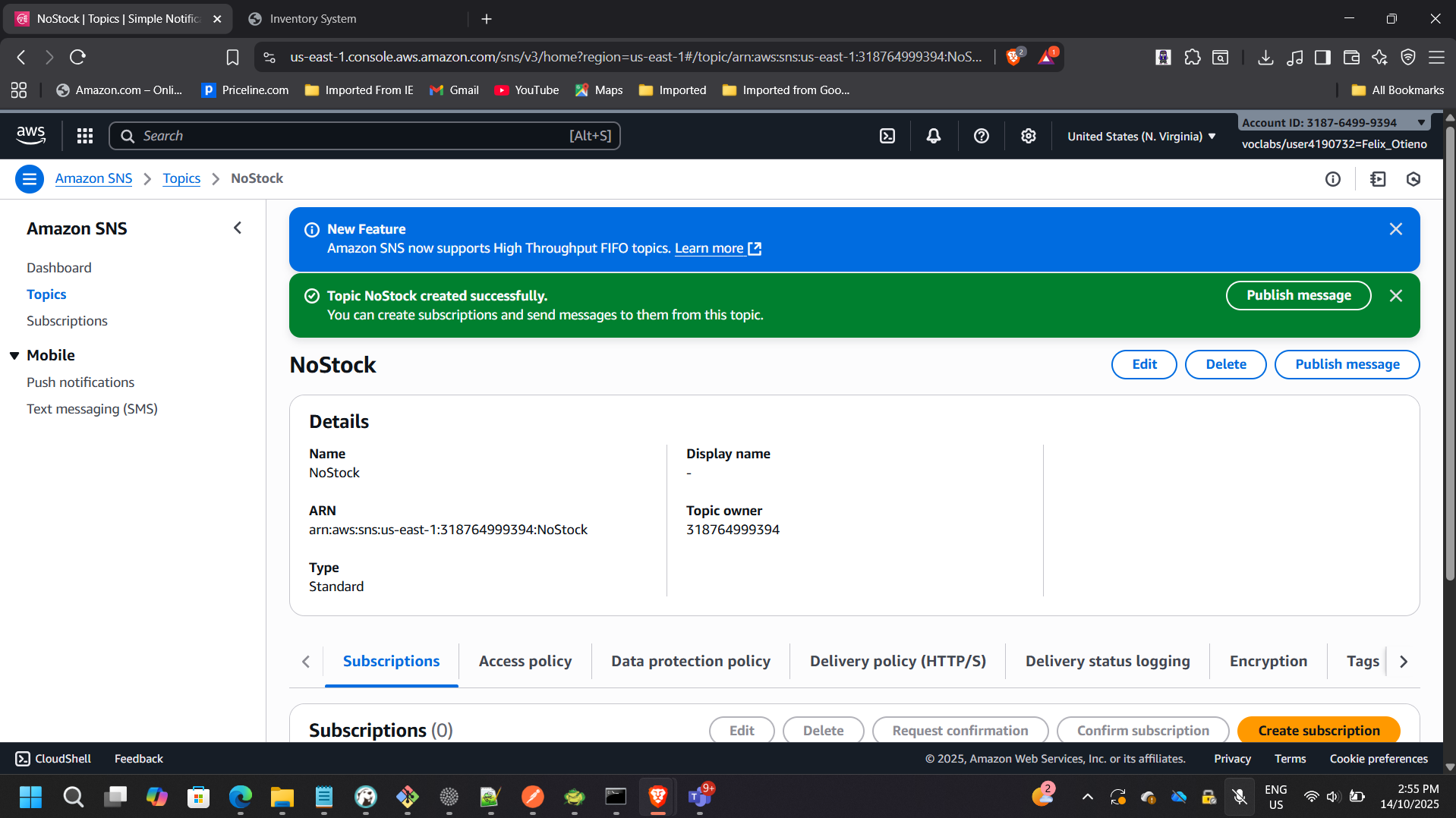
Task: Open Microsoft Teams from the taskbar
Action: click(x=700, y=798)
